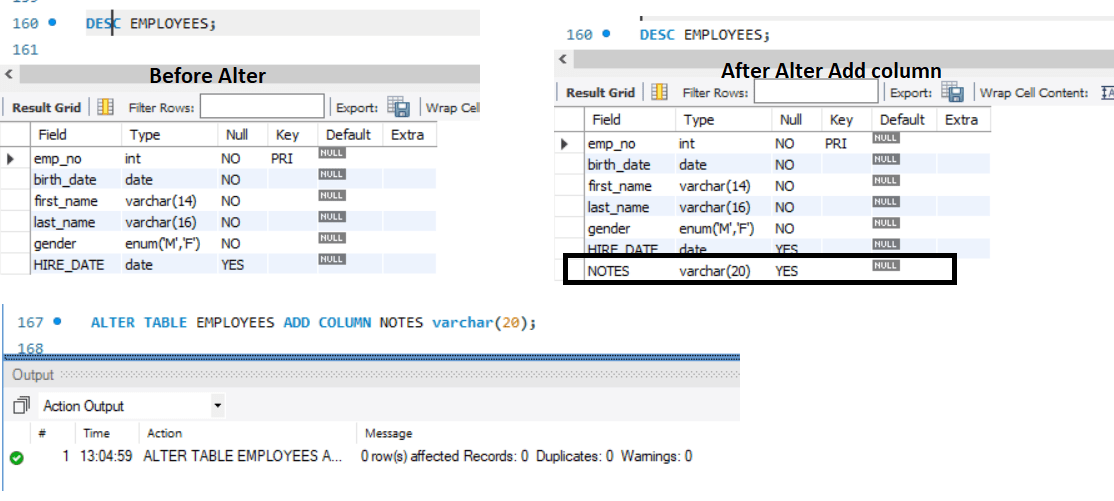Click the row selector arrow beside emp_no in the Before Alter grid
Image resolution: width=1114 pixels, height=501 pixels.
coord(11,158)
